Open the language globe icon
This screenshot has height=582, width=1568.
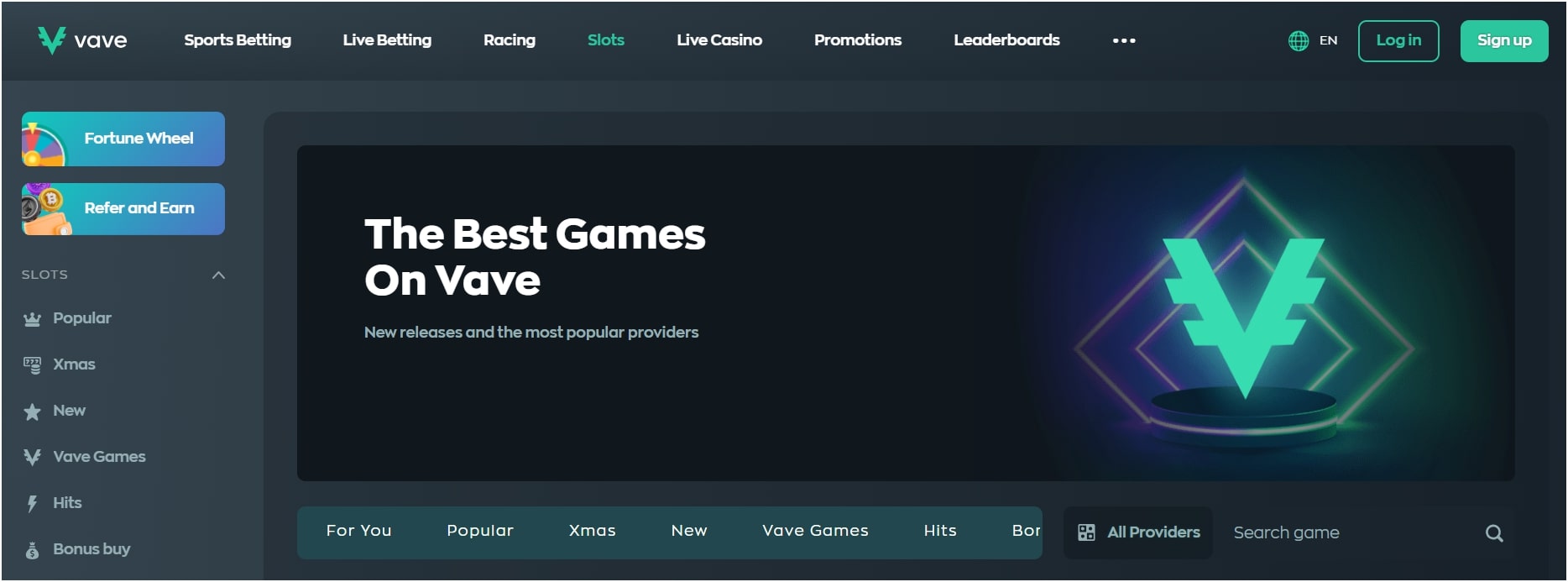pos(1298,40)
